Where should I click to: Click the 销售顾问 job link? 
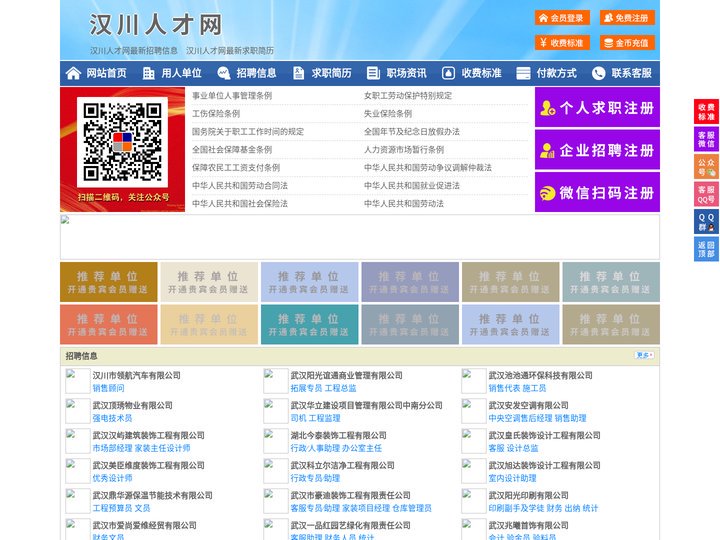(108, 388)
